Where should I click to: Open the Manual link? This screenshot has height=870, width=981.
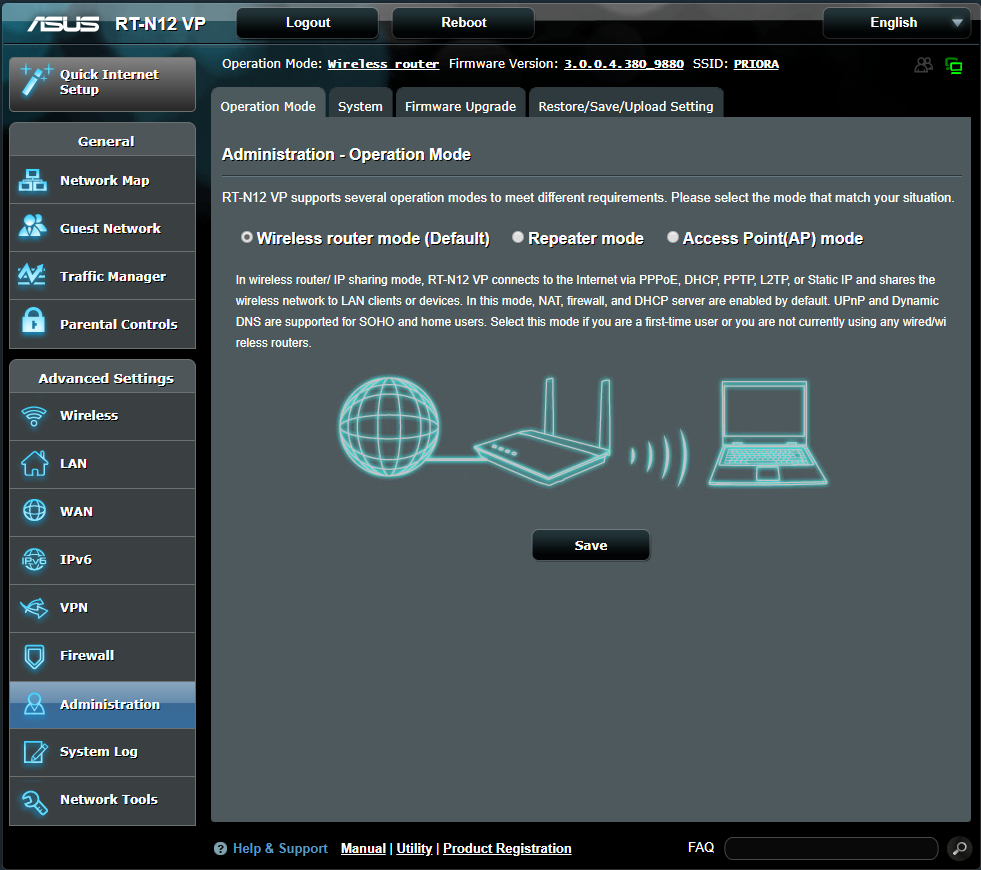363,849
